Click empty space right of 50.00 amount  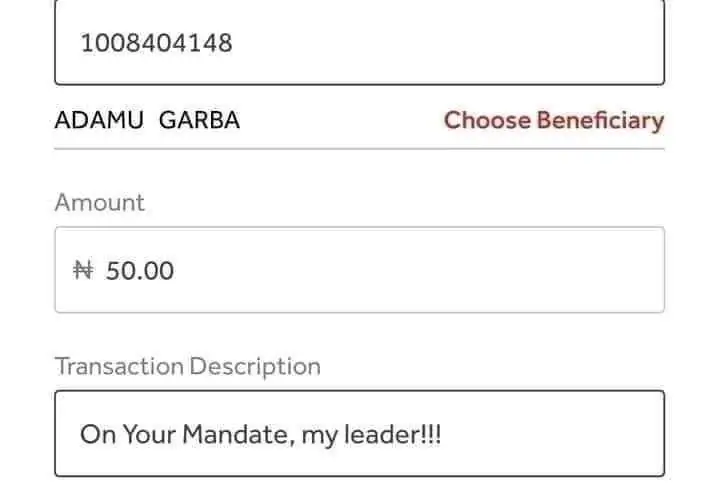click(420, 270)
